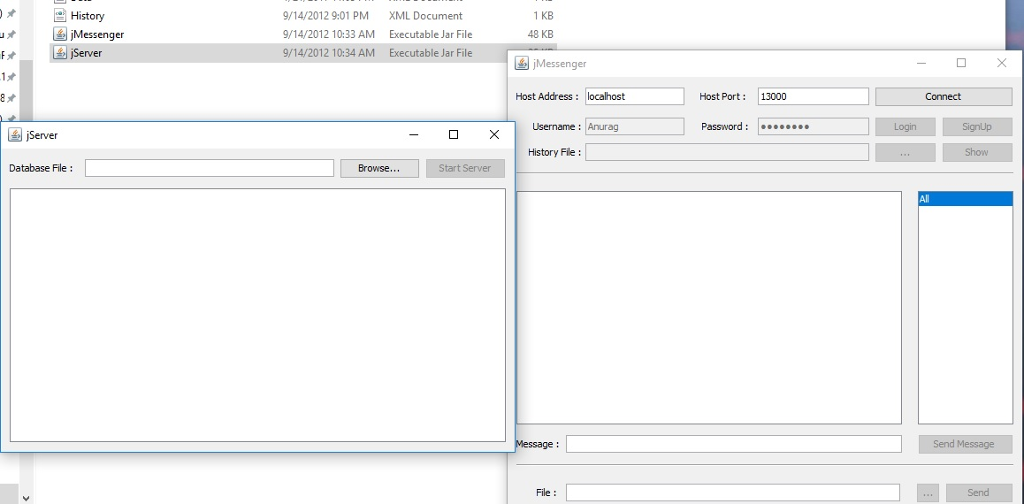
Task: Select the jMessenger file name in Explorer
Action: click(97, 34)
